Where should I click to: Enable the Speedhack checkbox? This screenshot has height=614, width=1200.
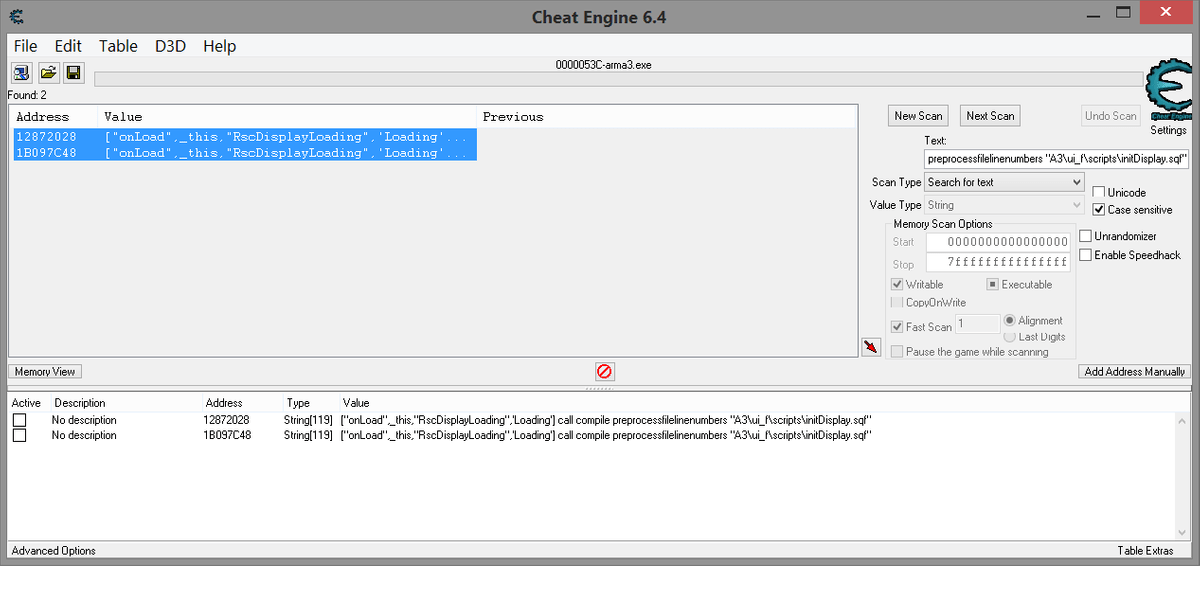tap(1086, 255)
